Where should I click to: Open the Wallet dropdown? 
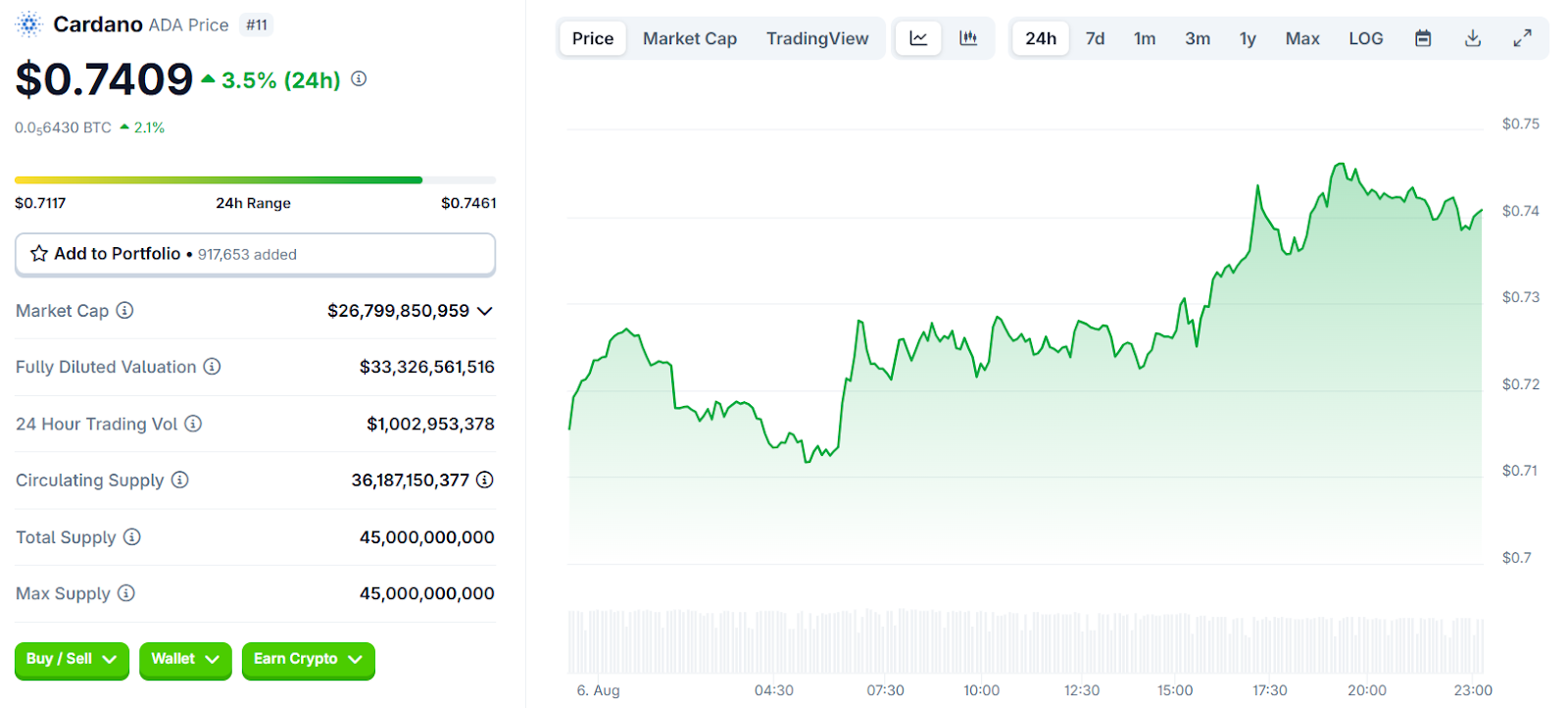tap(185, 659)
